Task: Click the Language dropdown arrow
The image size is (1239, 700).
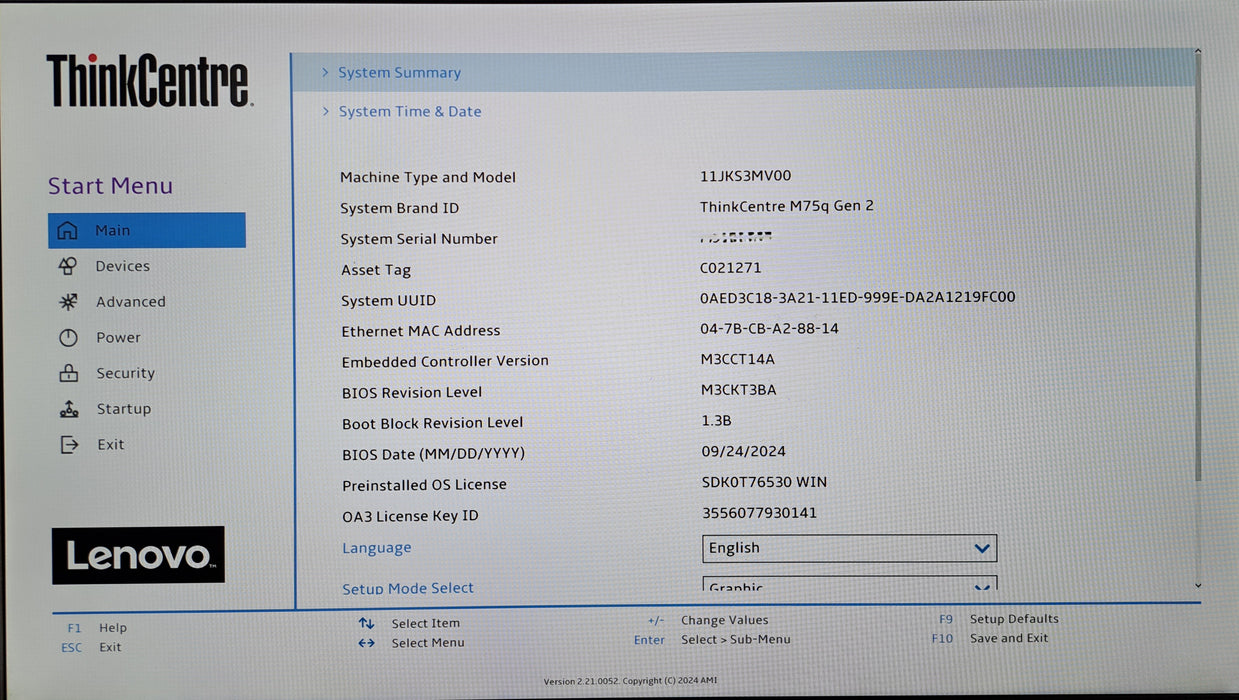Action: coord(982,548)
